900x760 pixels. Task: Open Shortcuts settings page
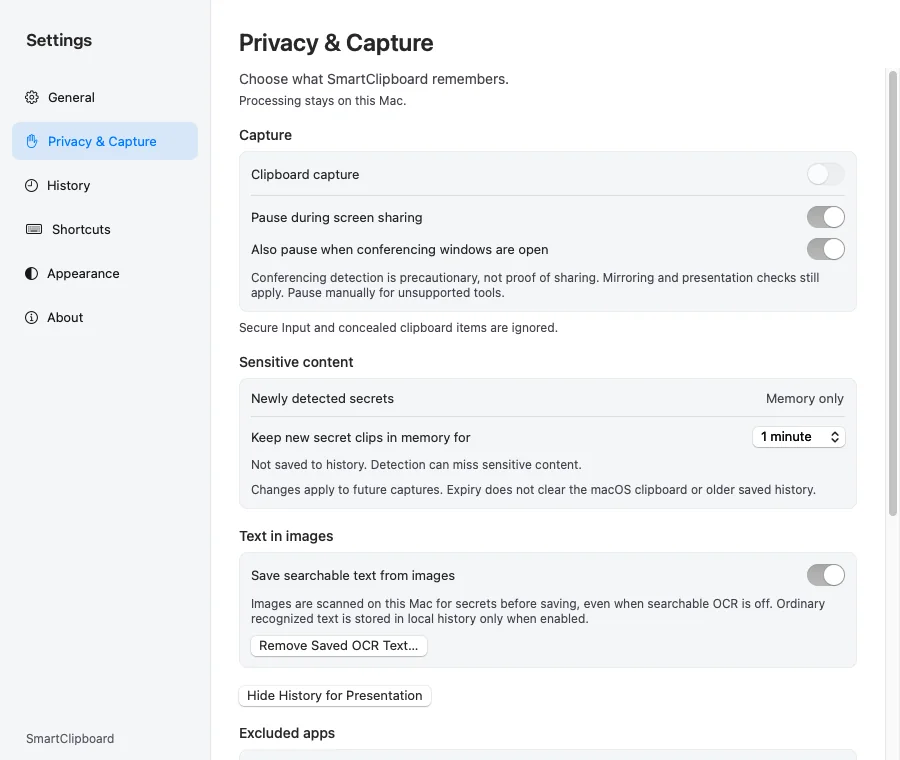click(x=105, y=229)
